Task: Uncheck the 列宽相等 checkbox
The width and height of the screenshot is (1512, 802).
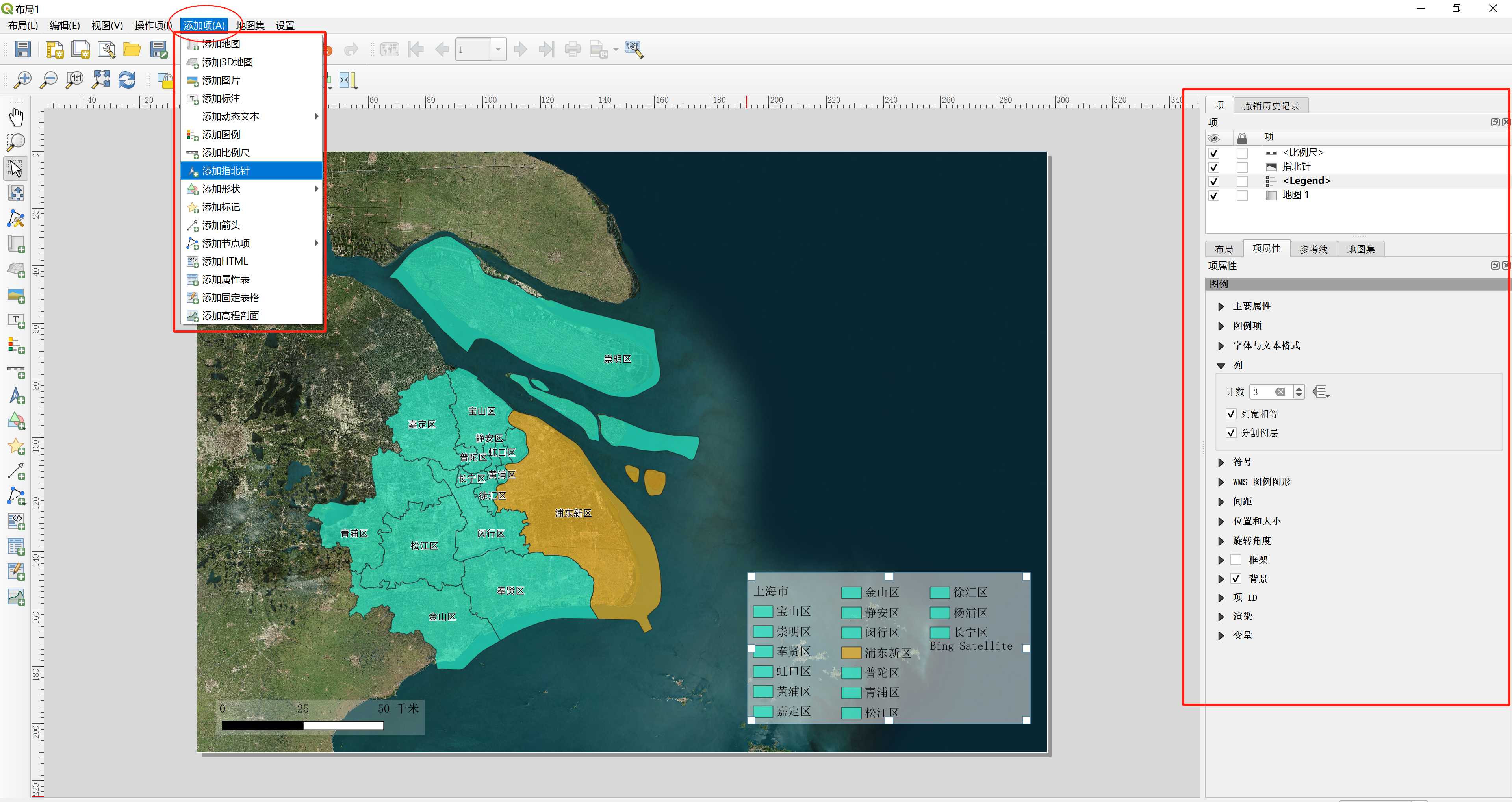Action: coord(1232,414)
